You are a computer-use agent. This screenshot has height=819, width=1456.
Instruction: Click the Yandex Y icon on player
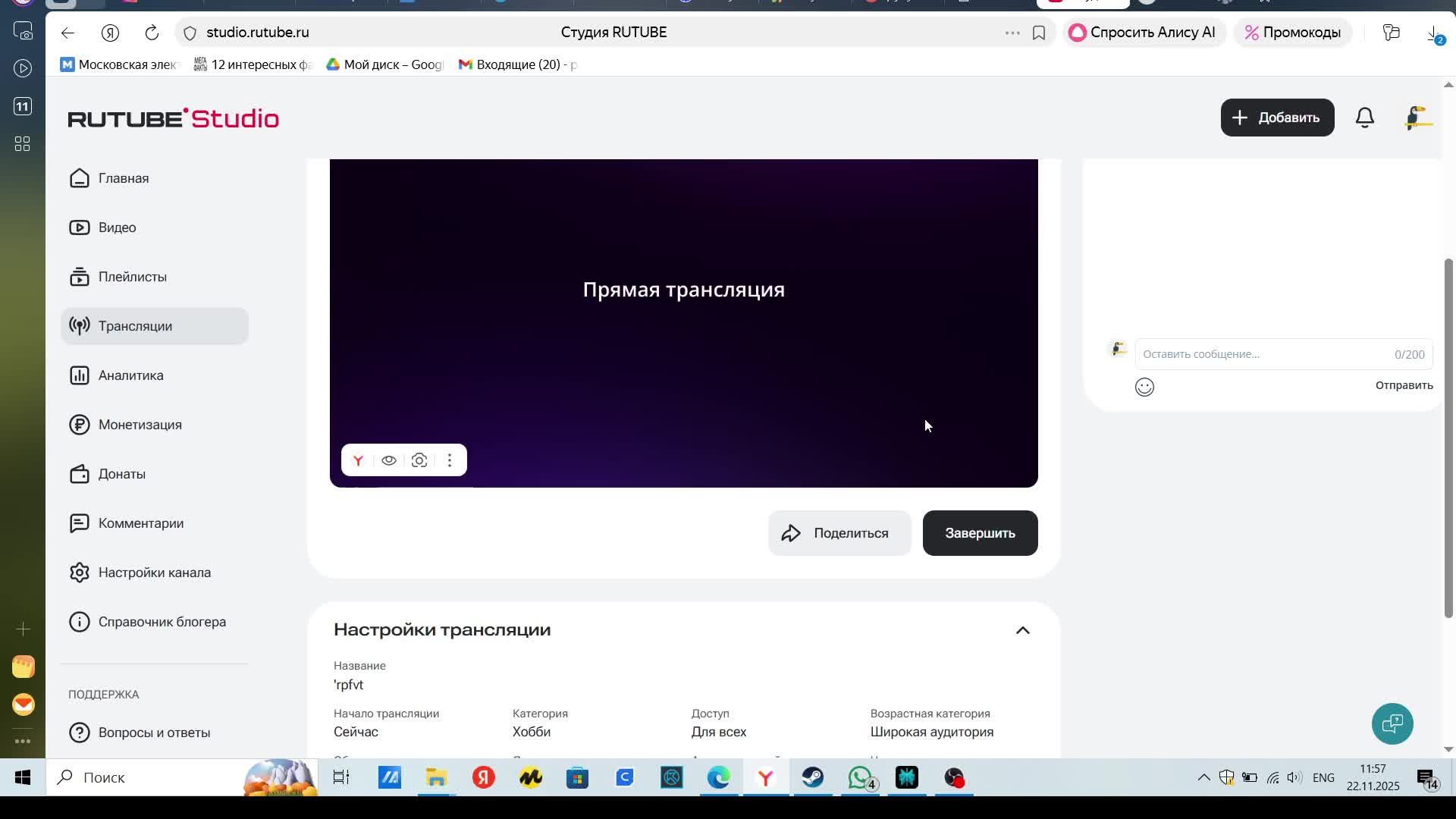click(358, 460)
